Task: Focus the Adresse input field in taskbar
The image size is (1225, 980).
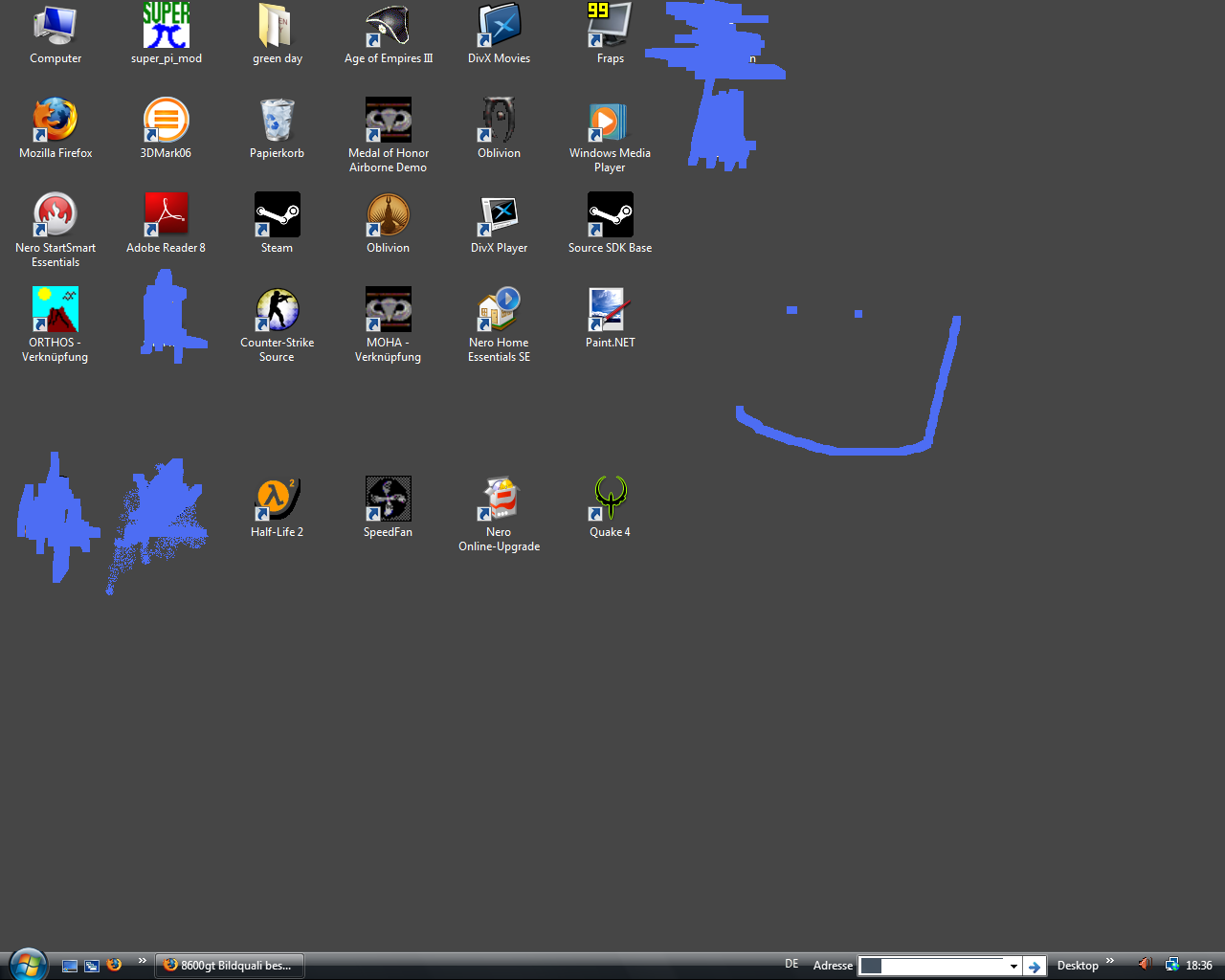Action: click(932, 966)
